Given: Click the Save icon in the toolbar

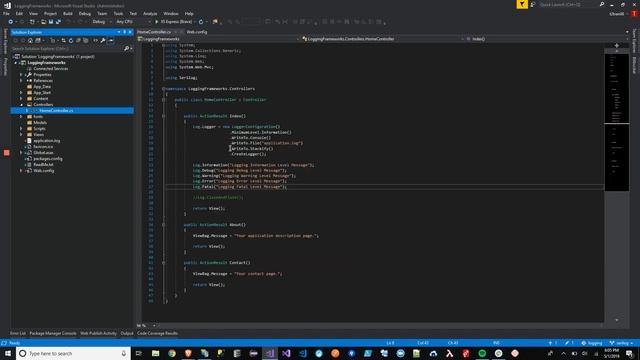Looking at the screenshot, I should (x=51, y=22).
